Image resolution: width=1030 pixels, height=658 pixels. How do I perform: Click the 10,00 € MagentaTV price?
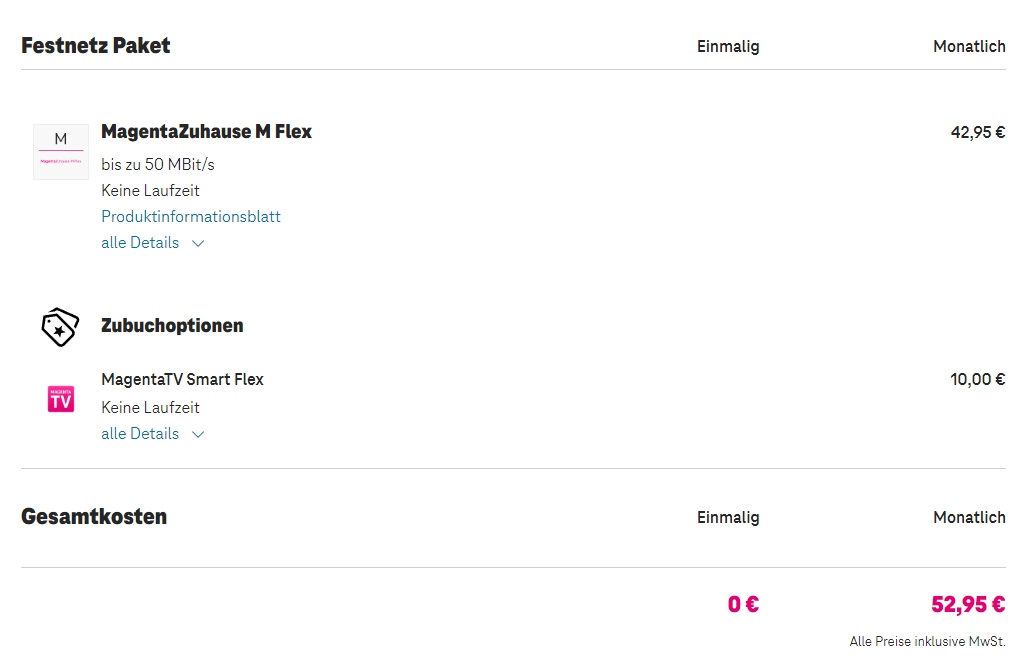pyautogui.click(x=977, y=380)
